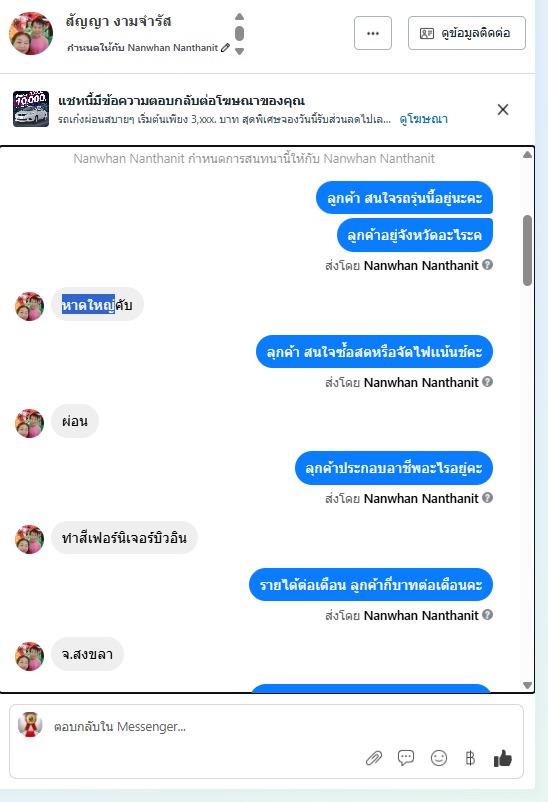Image resolution: width=548 pixels, height=802 pixels.
Task: Open saved replies speech bubble icon
Action: [406, 758]
